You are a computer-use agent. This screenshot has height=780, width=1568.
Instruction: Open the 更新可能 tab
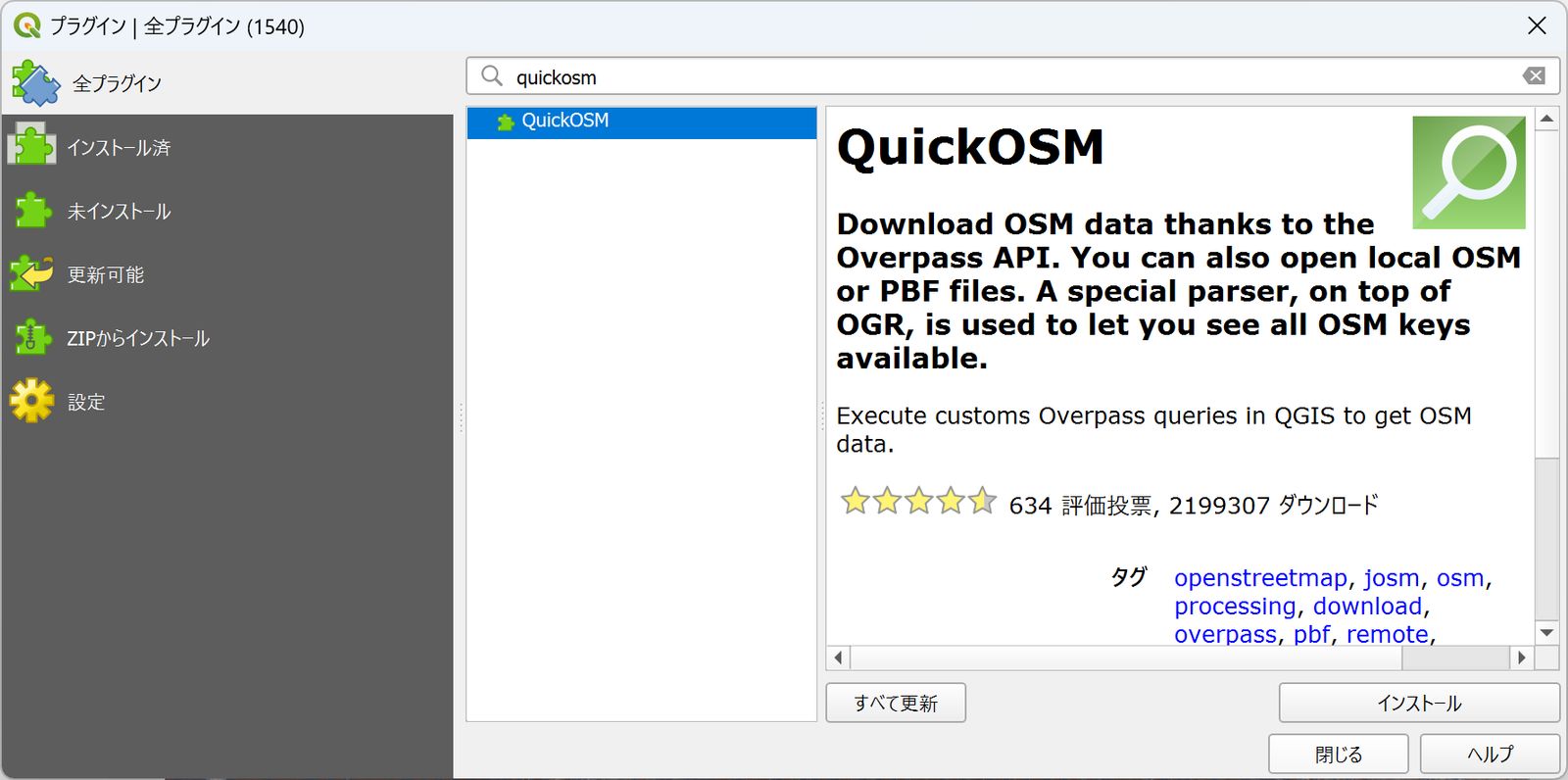[227, 274]
